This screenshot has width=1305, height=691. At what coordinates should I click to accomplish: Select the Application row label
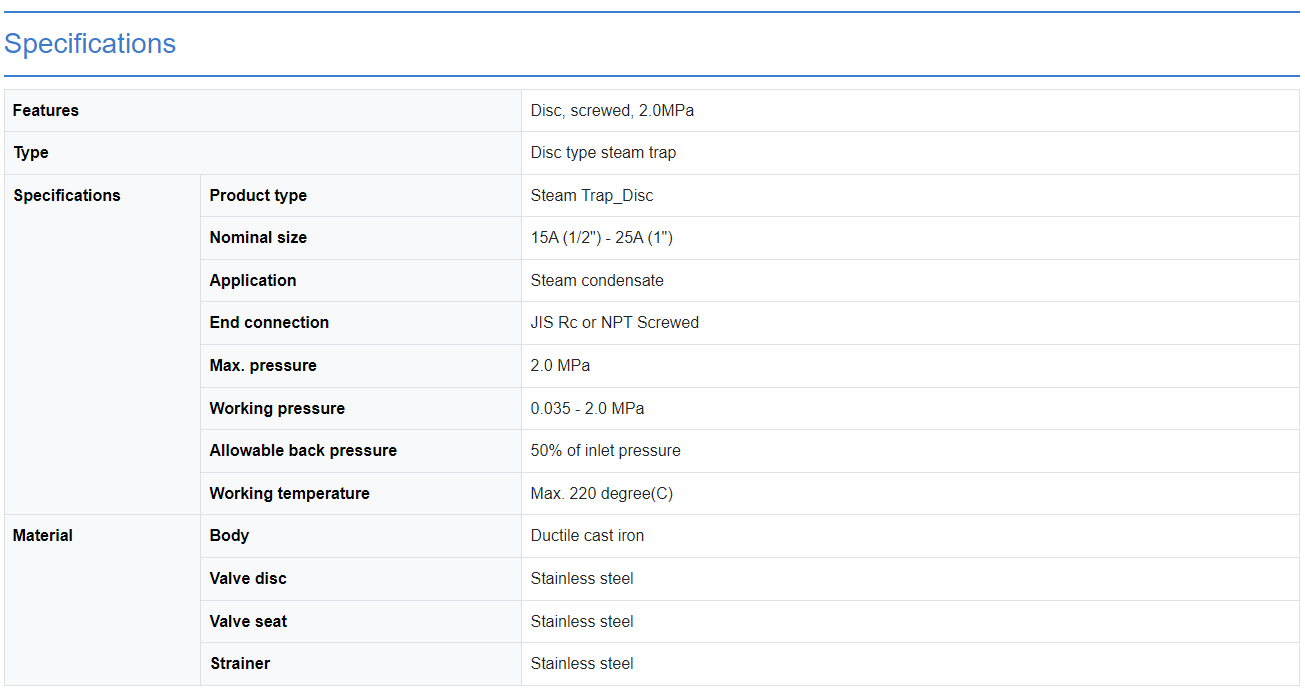[253, 281]
